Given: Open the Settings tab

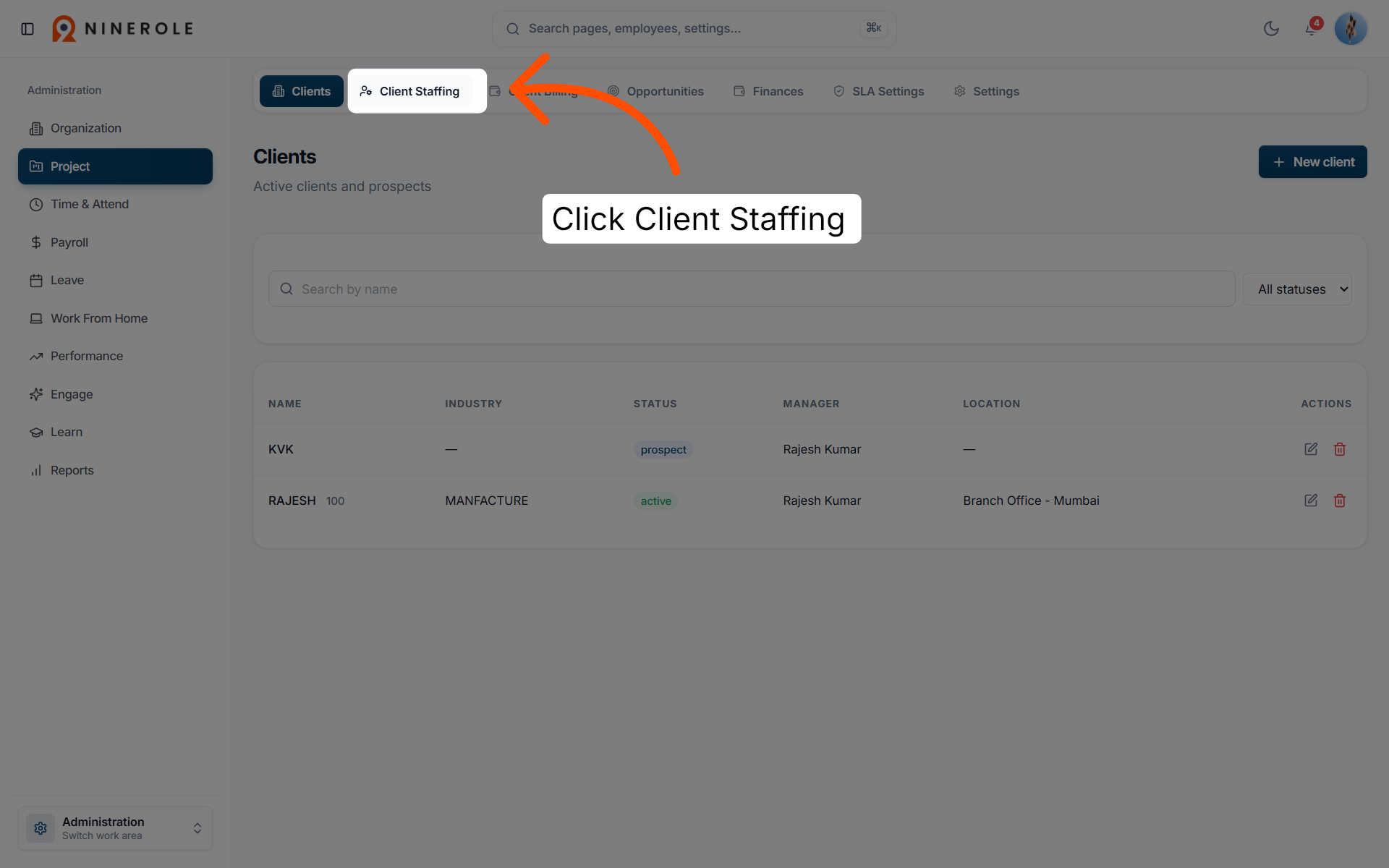Looking at the screenshot, I should pyautogui.click(x=986, y=91).
